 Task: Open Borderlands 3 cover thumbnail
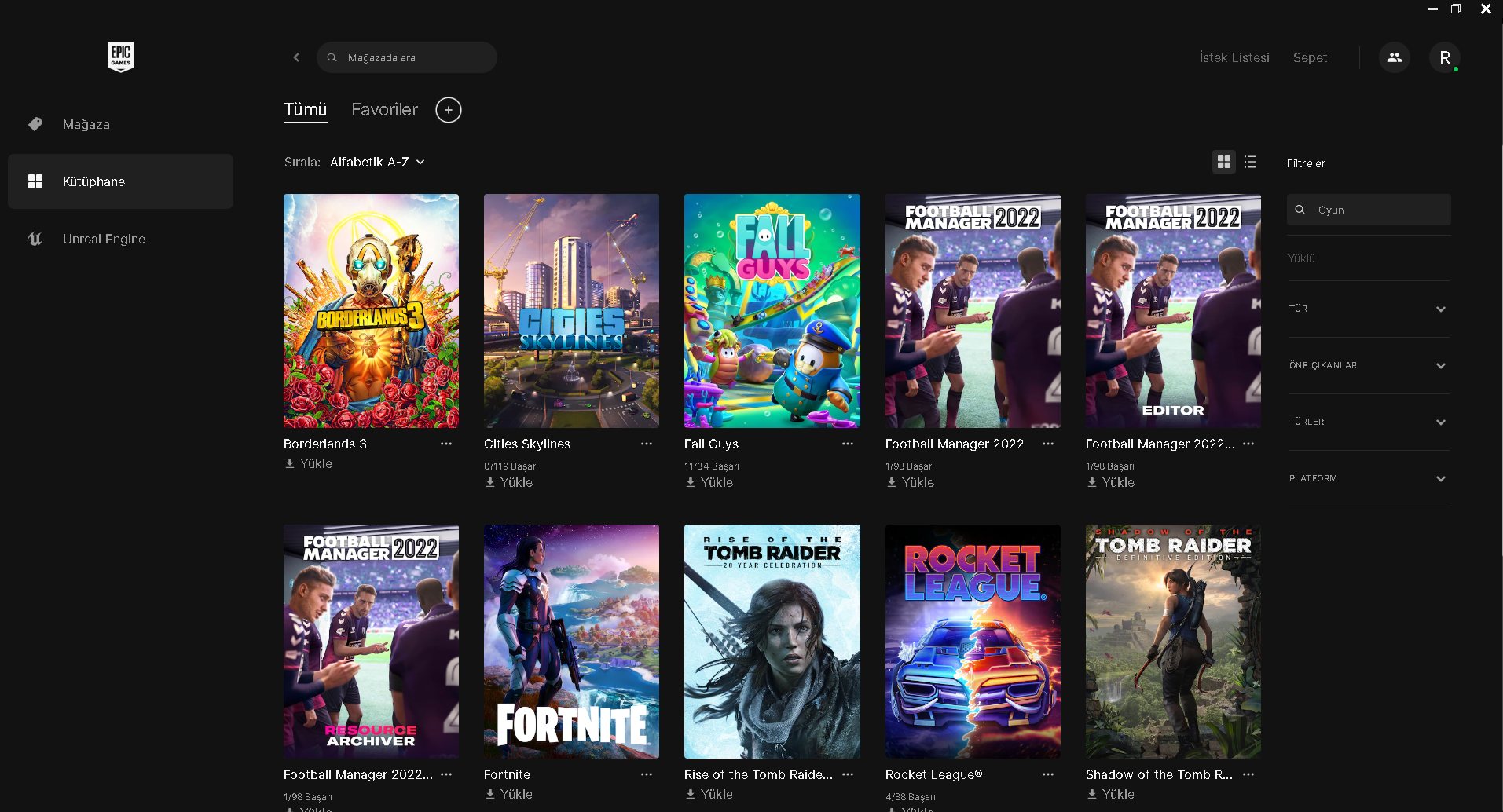[x=371, y=311]
